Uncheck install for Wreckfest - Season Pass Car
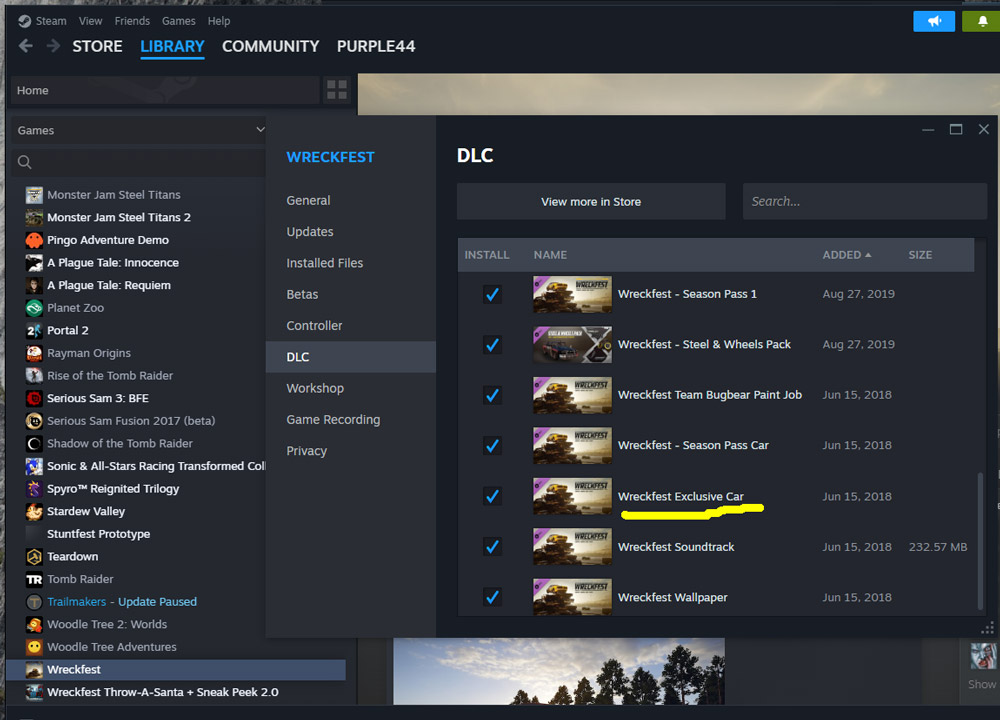Image resolution: width=1000 pixels, height=720 pixels. point(492,445)
